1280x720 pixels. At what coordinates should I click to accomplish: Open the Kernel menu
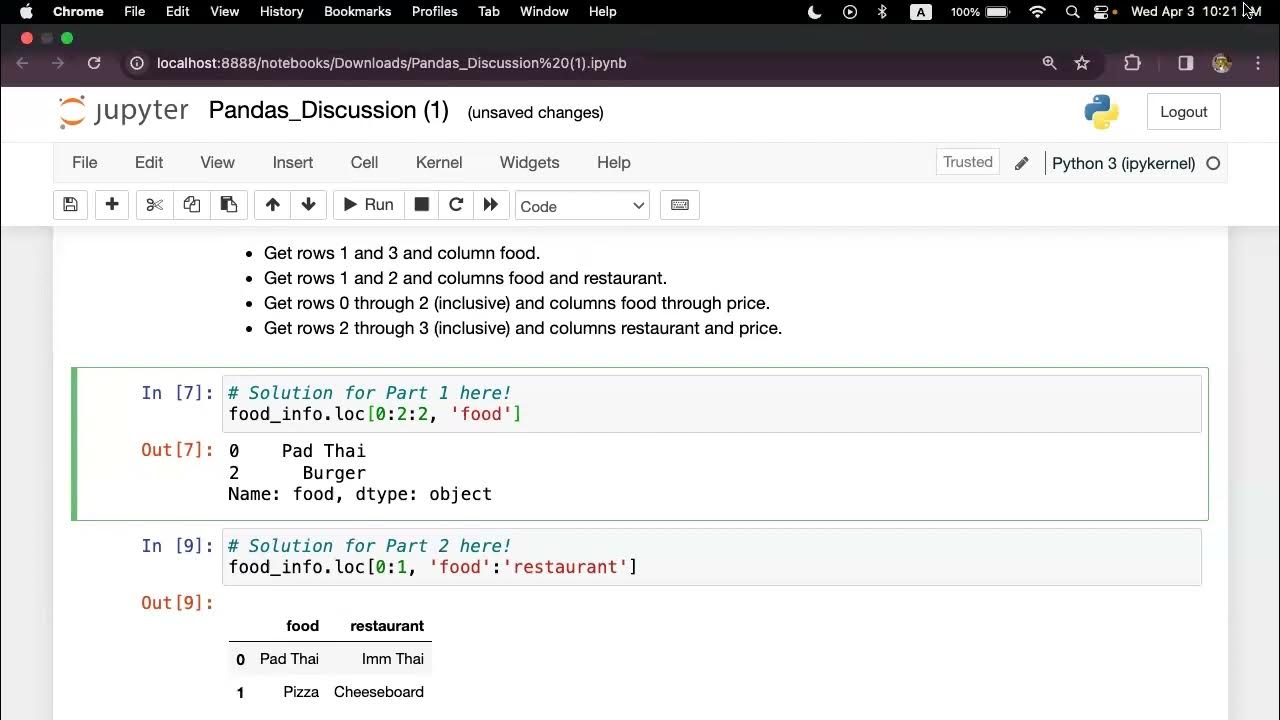439,162
